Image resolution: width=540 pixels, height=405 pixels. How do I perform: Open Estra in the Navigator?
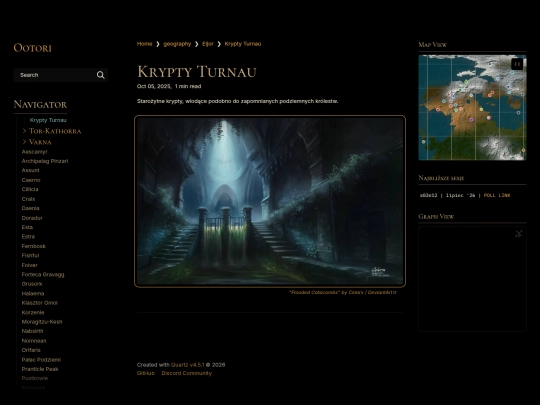tap(28, 236)
